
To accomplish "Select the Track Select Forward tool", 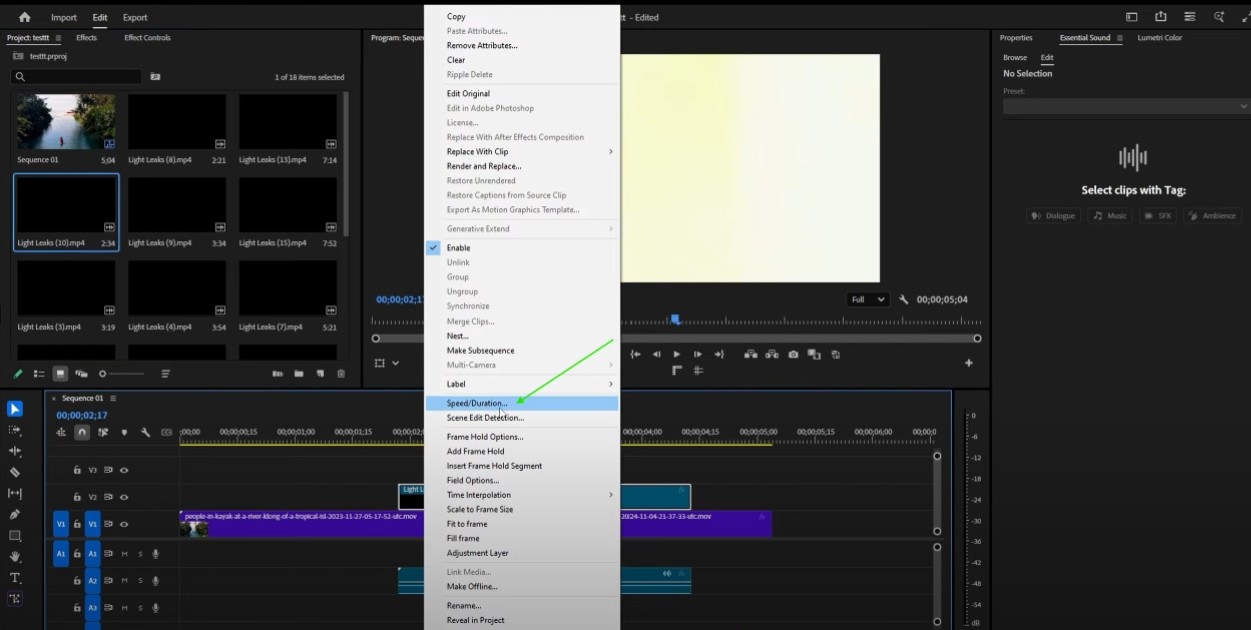I will click(15, 430).
